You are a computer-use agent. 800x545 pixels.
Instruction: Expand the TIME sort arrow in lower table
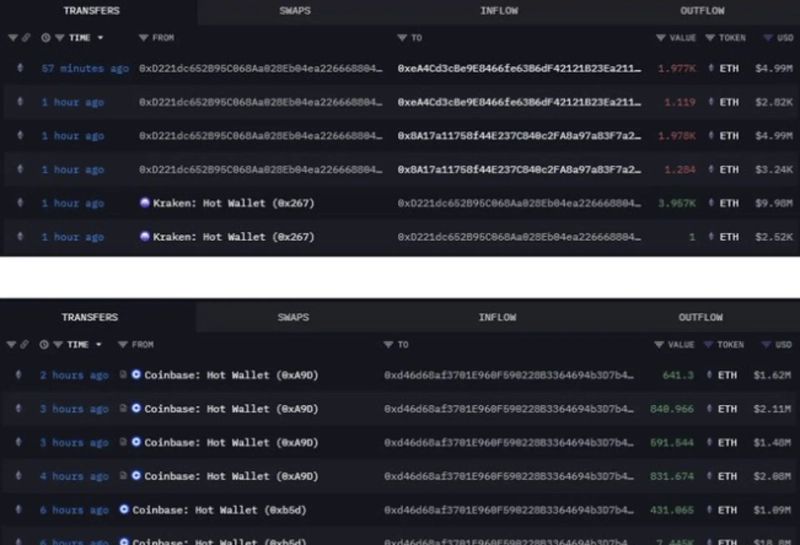coord(98,344)
